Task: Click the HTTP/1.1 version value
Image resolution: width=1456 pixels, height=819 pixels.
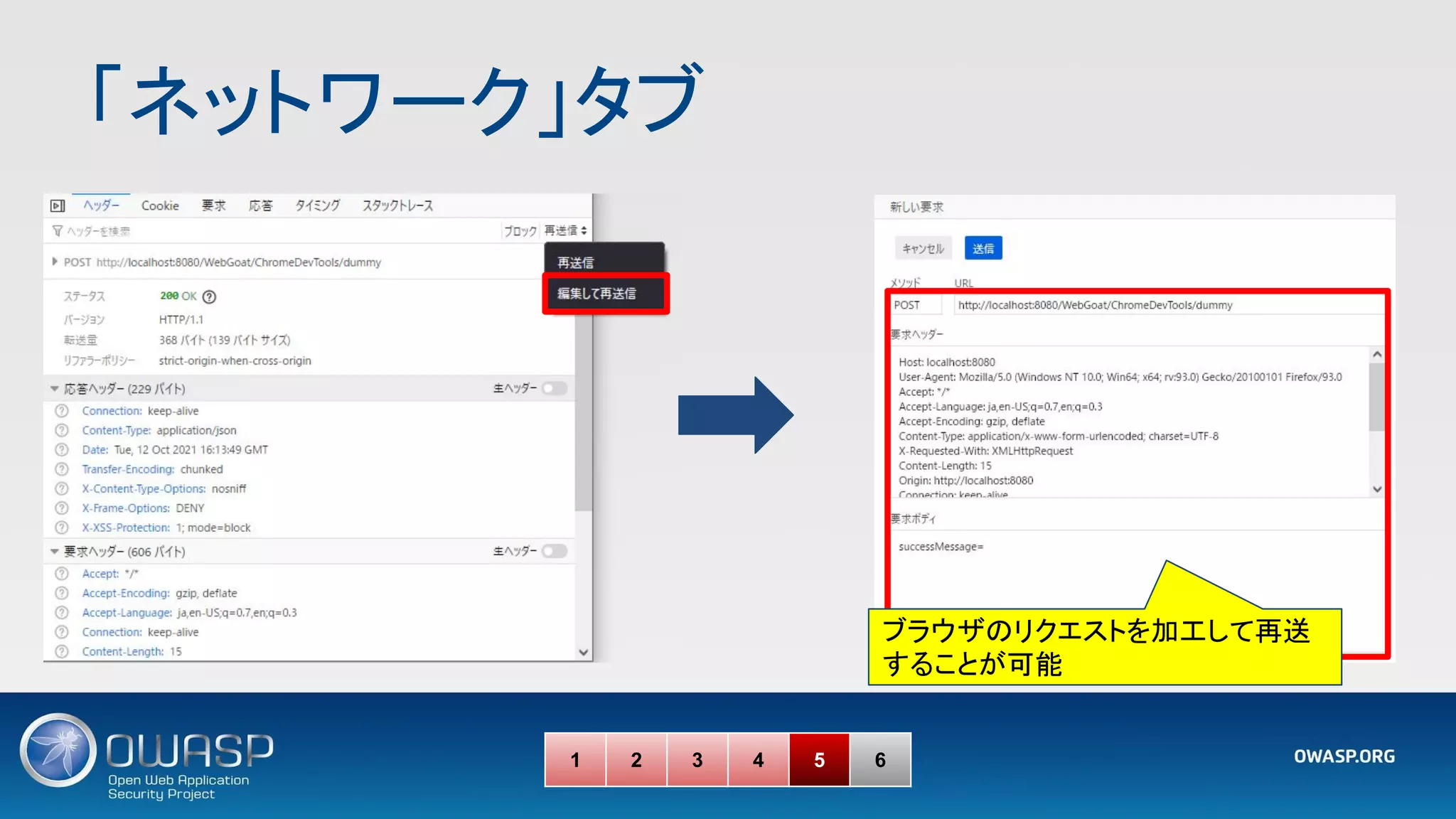Action: tap(181, 320)
